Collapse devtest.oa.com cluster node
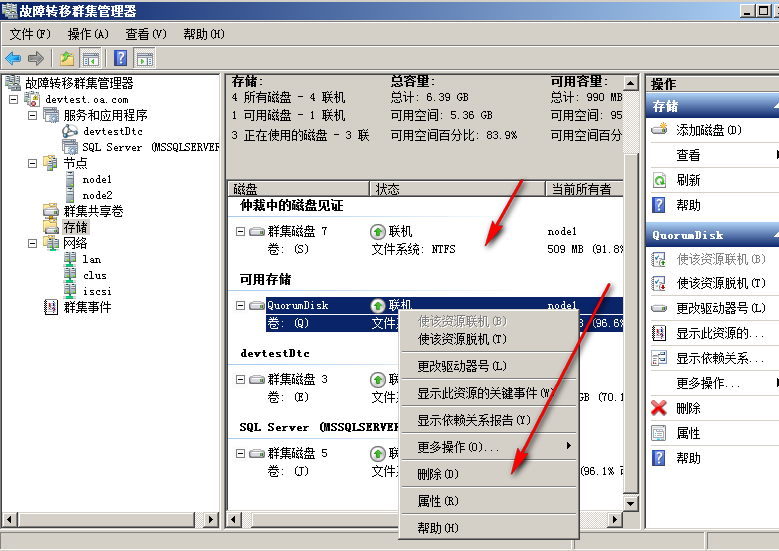779x551 pixels. pyautogui.click(x=14, y=99)
